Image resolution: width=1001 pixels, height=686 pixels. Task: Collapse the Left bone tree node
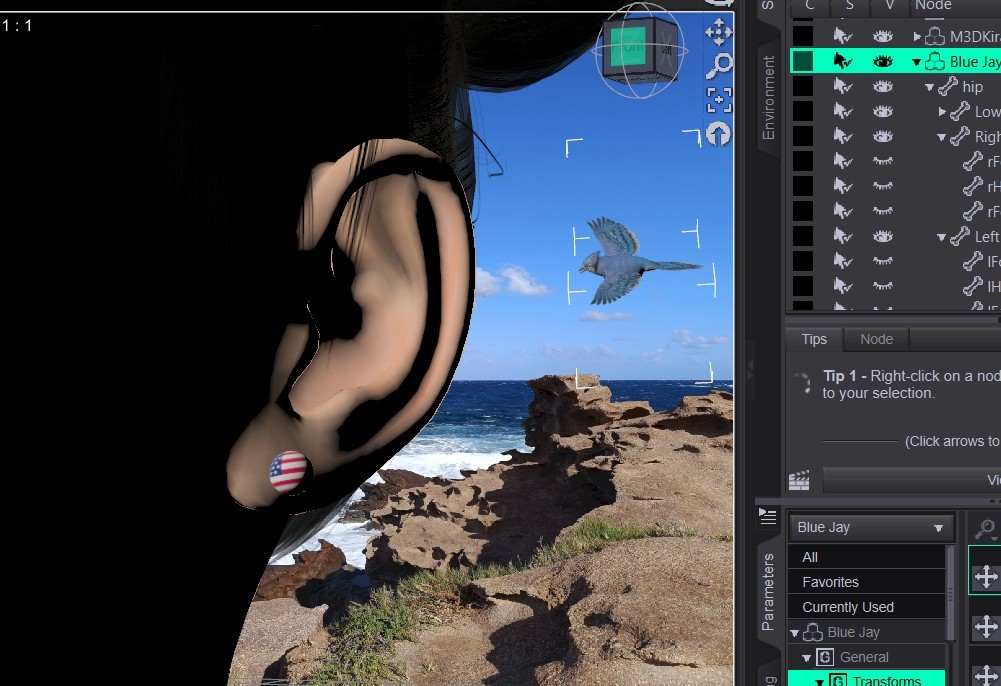pos(942,237)
